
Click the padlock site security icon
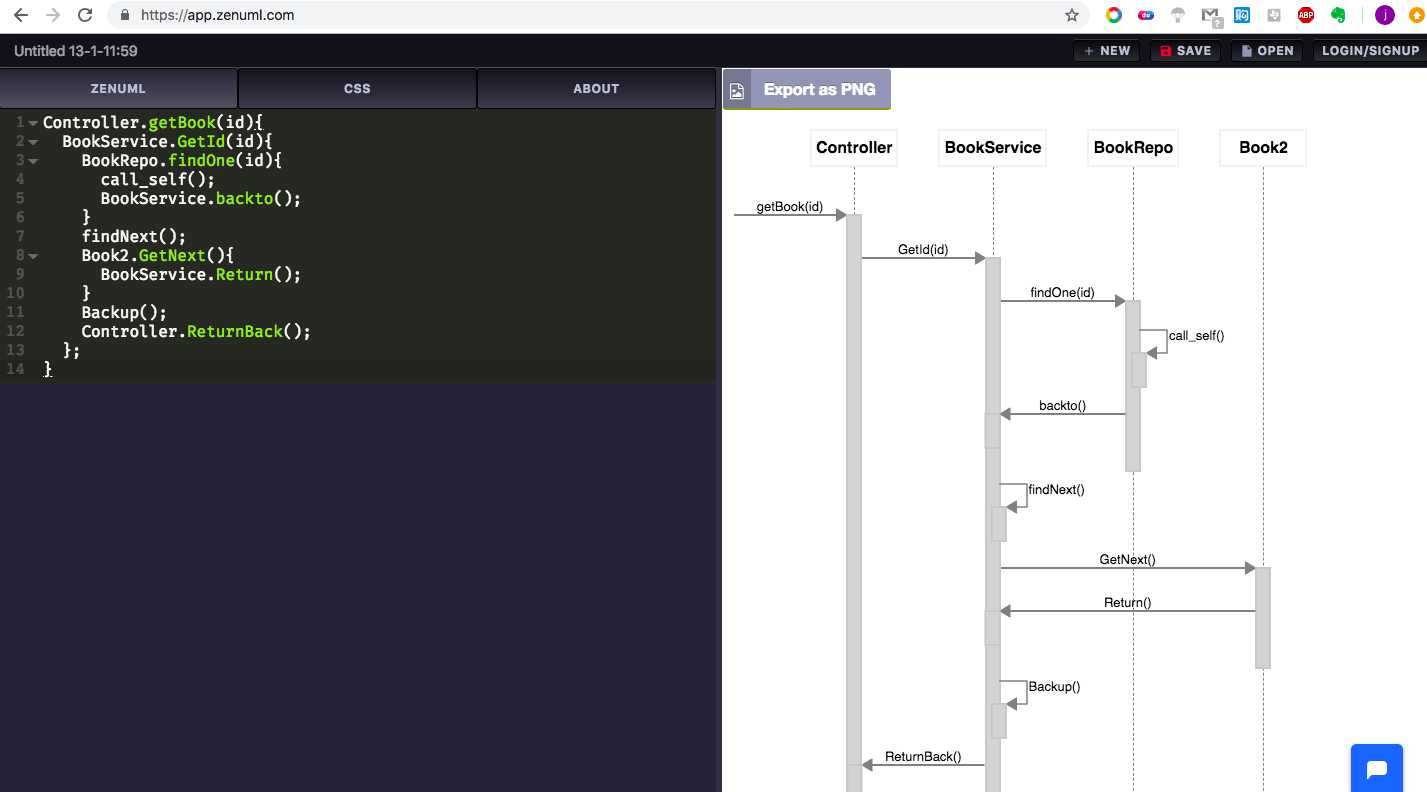point(125,15)
